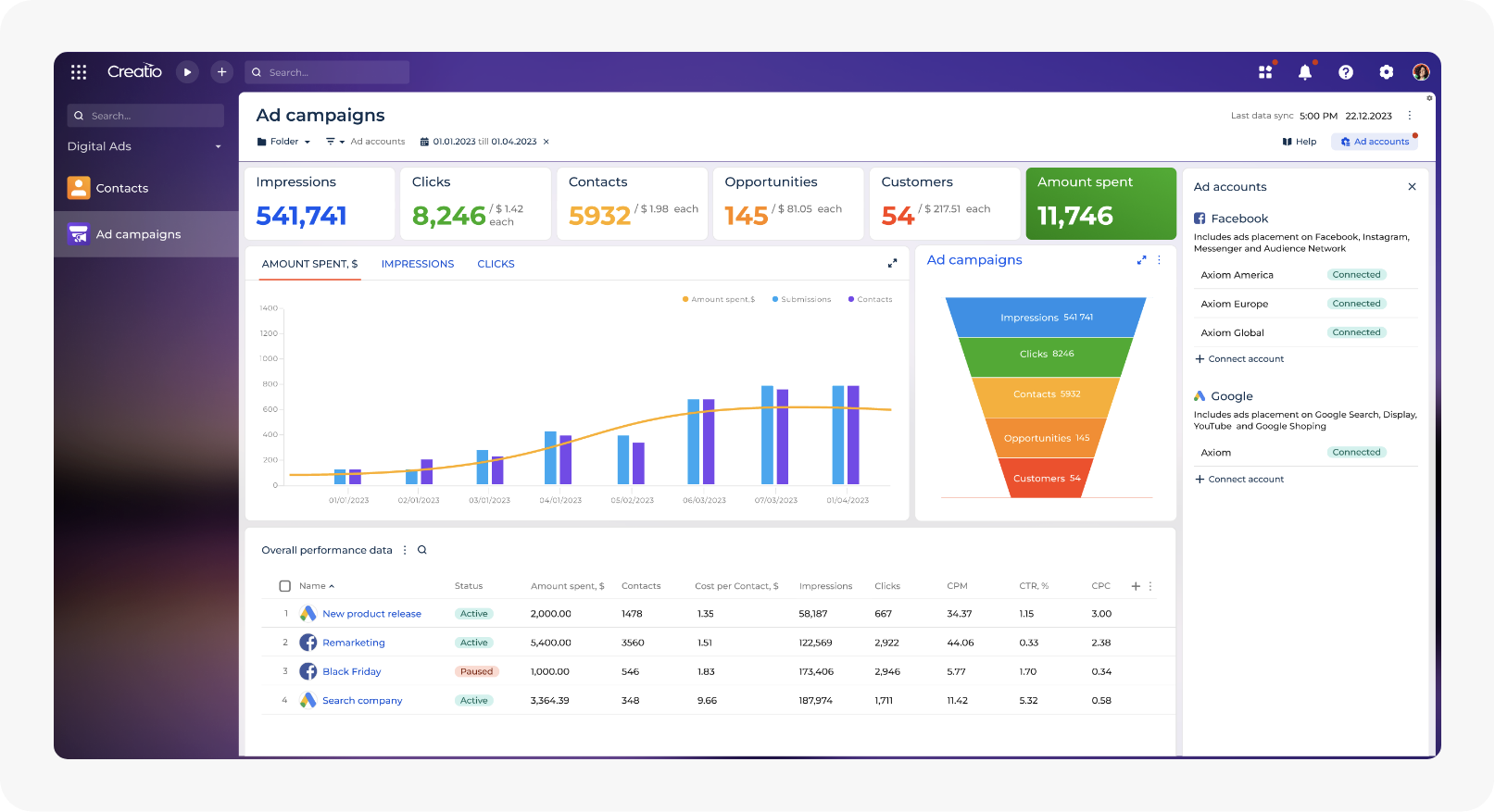Screen dimensions: 1495x812
Task: Tick the select-all checkbox beside Name
Action: [x=285, y=586]
